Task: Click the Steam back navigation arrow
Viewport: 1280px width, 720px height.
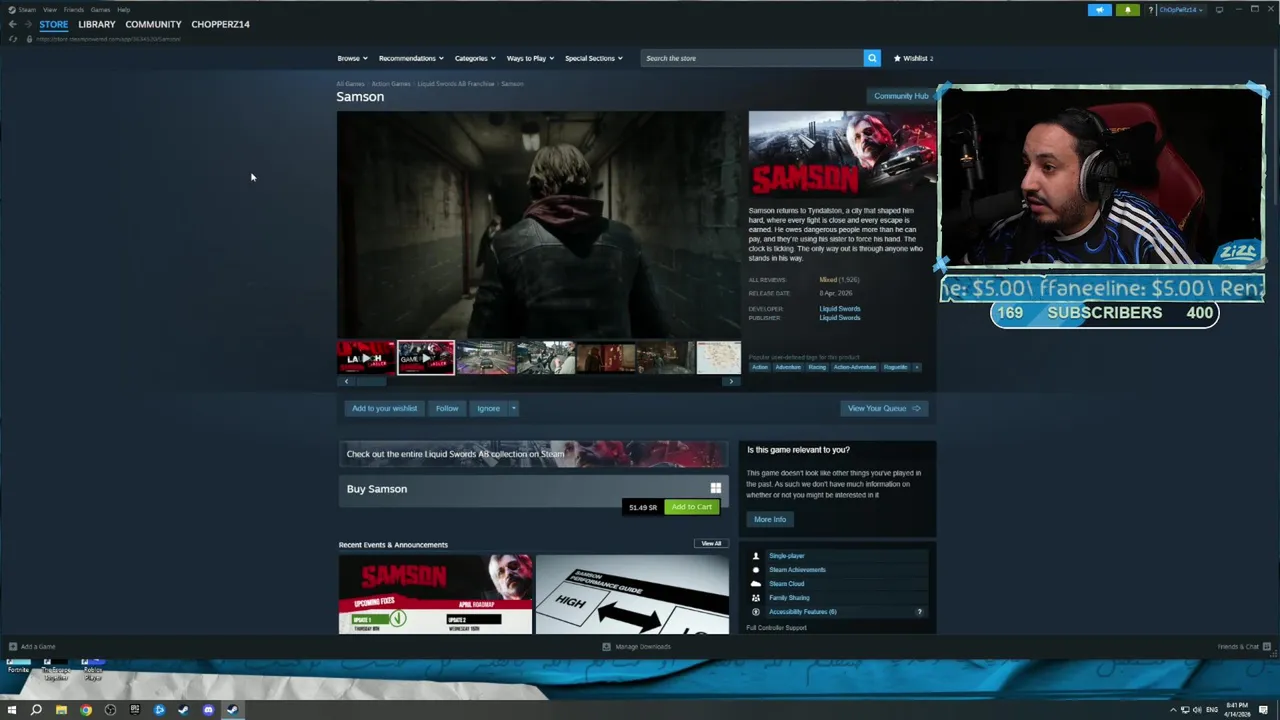Action: (x=12, y=24)
